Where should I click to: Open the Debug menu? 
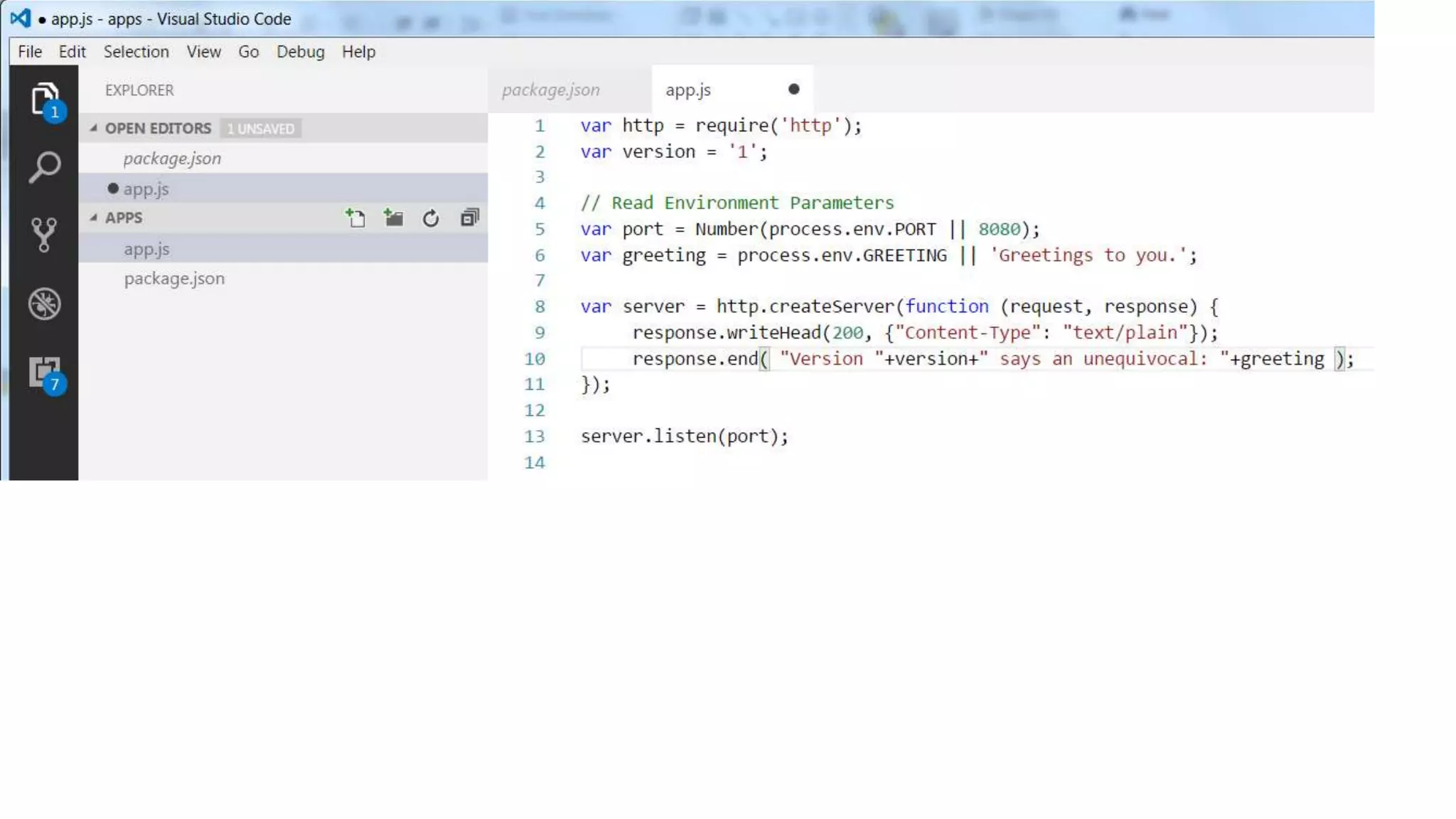click(x=300, y=52)
